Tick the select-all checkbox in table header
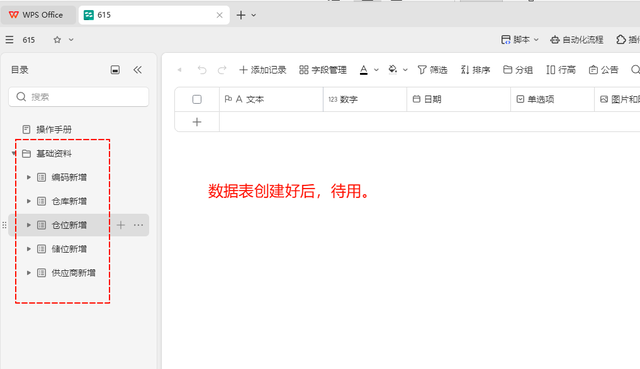This screenshot has height=369, width=640. pos(197,99)
